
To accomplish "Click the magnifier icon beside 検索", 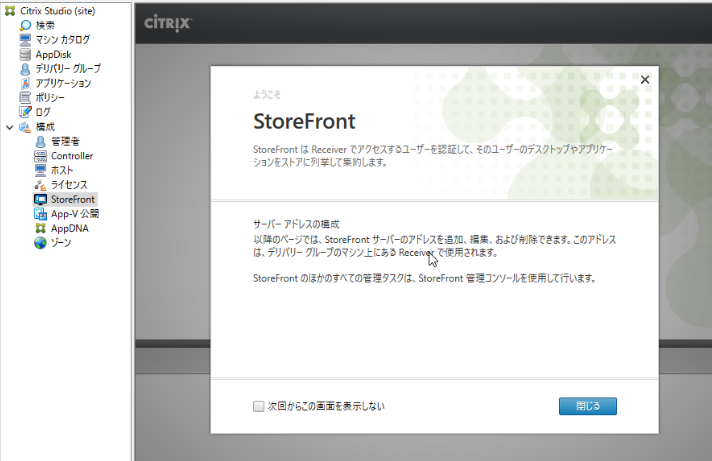I will (25, 25).
